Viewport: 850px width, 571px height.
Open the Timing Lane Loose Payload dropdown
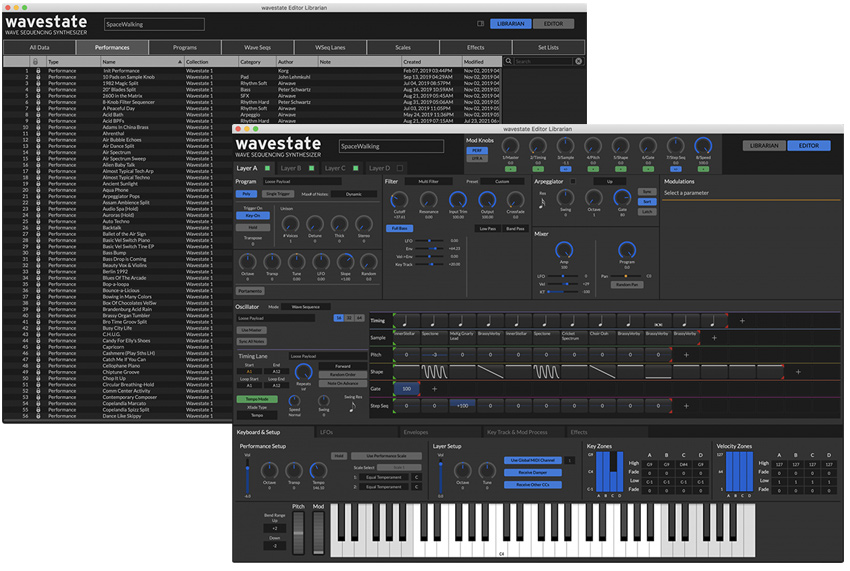[327, 356]
